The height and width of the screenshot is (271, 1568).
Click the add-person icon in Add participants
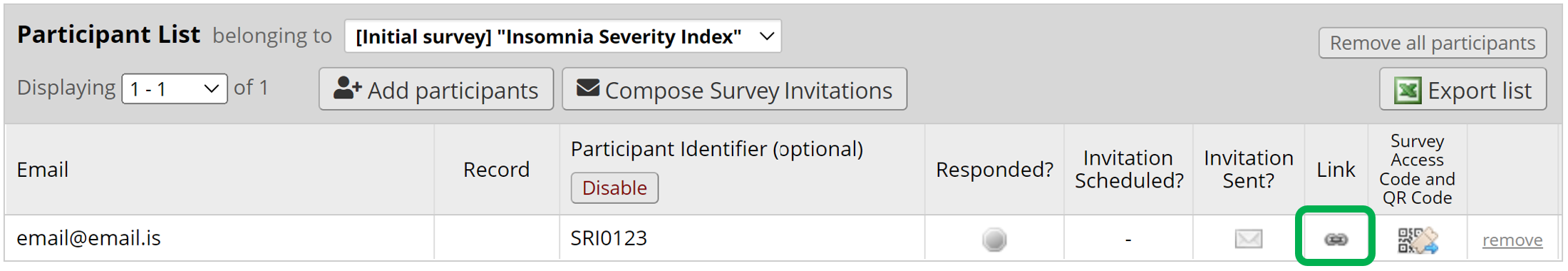(348, 88)
